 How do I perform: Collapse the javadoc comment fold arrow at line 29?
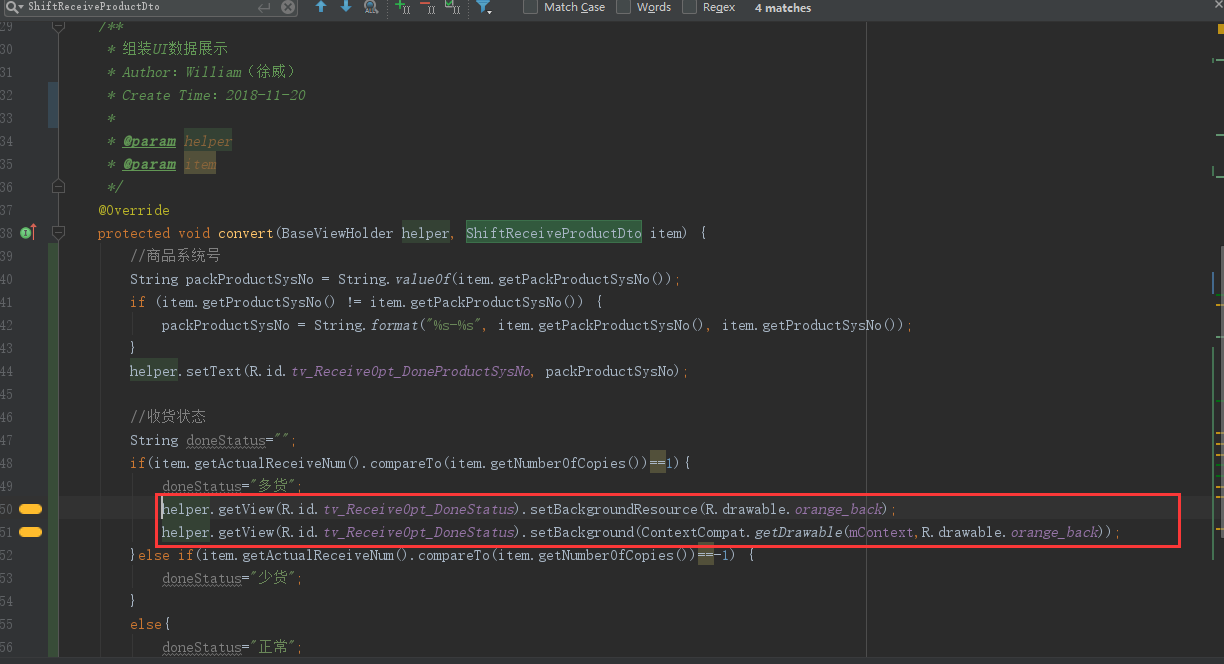(57, 26)
